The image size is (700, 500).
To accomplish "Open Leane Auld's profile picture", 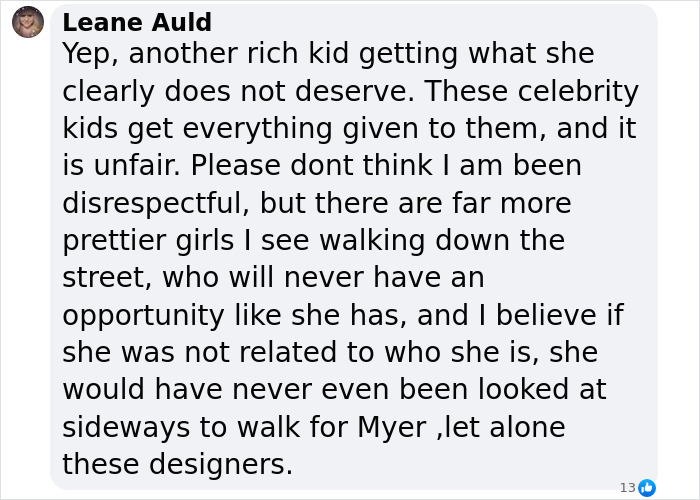I will tap(28, 22).
